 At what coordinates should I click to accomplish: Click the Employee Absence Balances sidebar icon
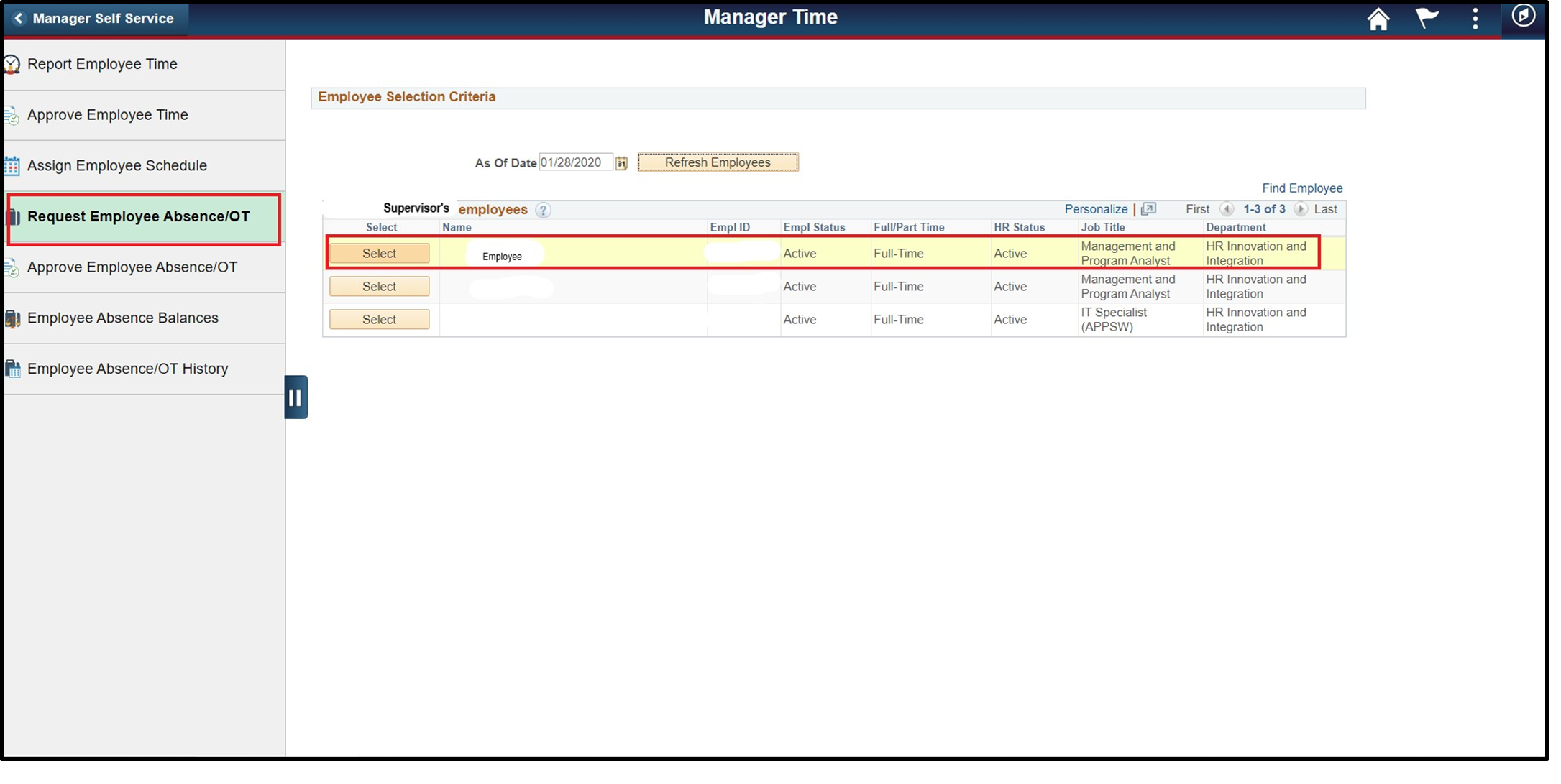pos(12,318)
